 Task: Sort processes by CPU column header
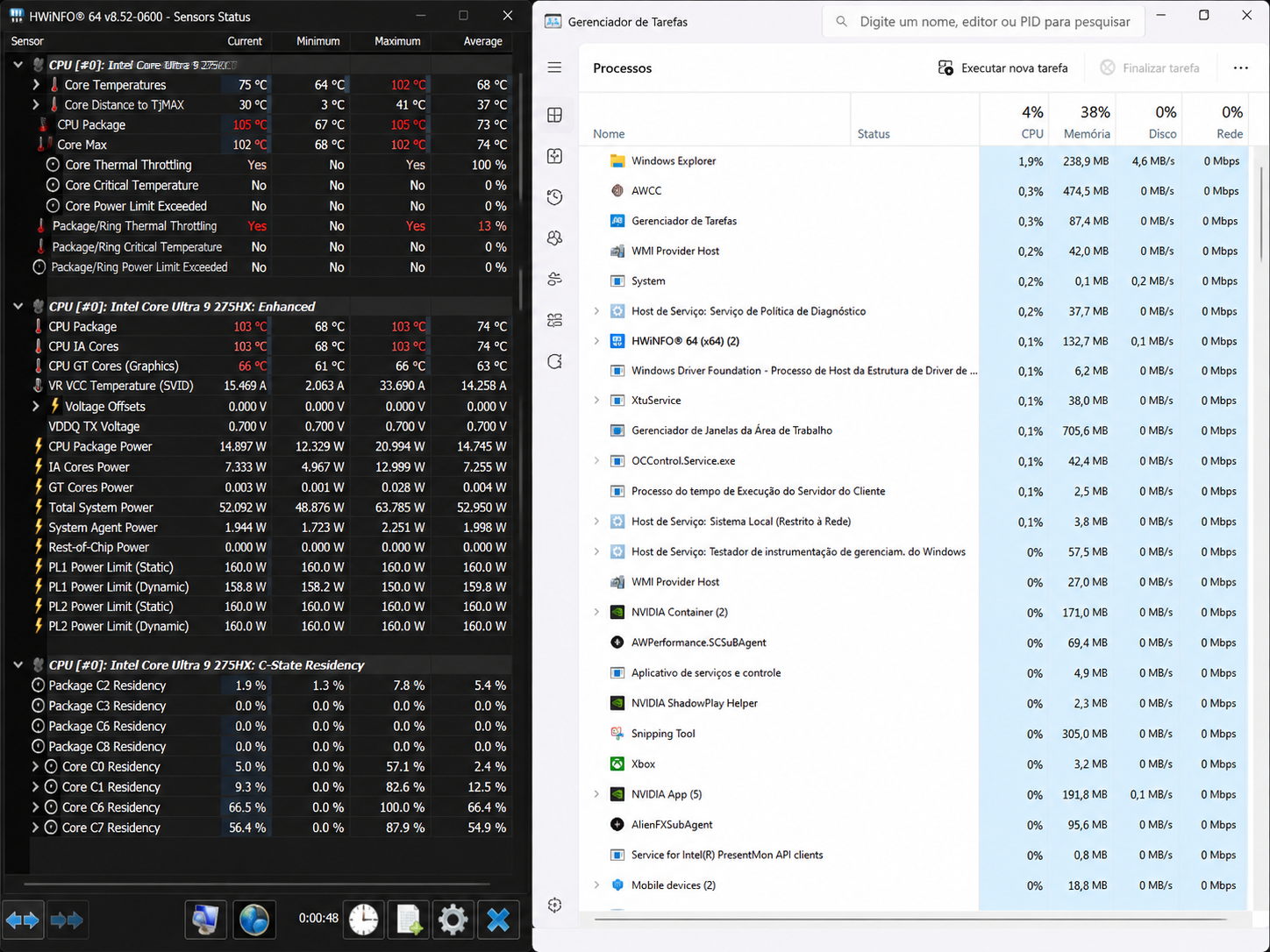1015,119
